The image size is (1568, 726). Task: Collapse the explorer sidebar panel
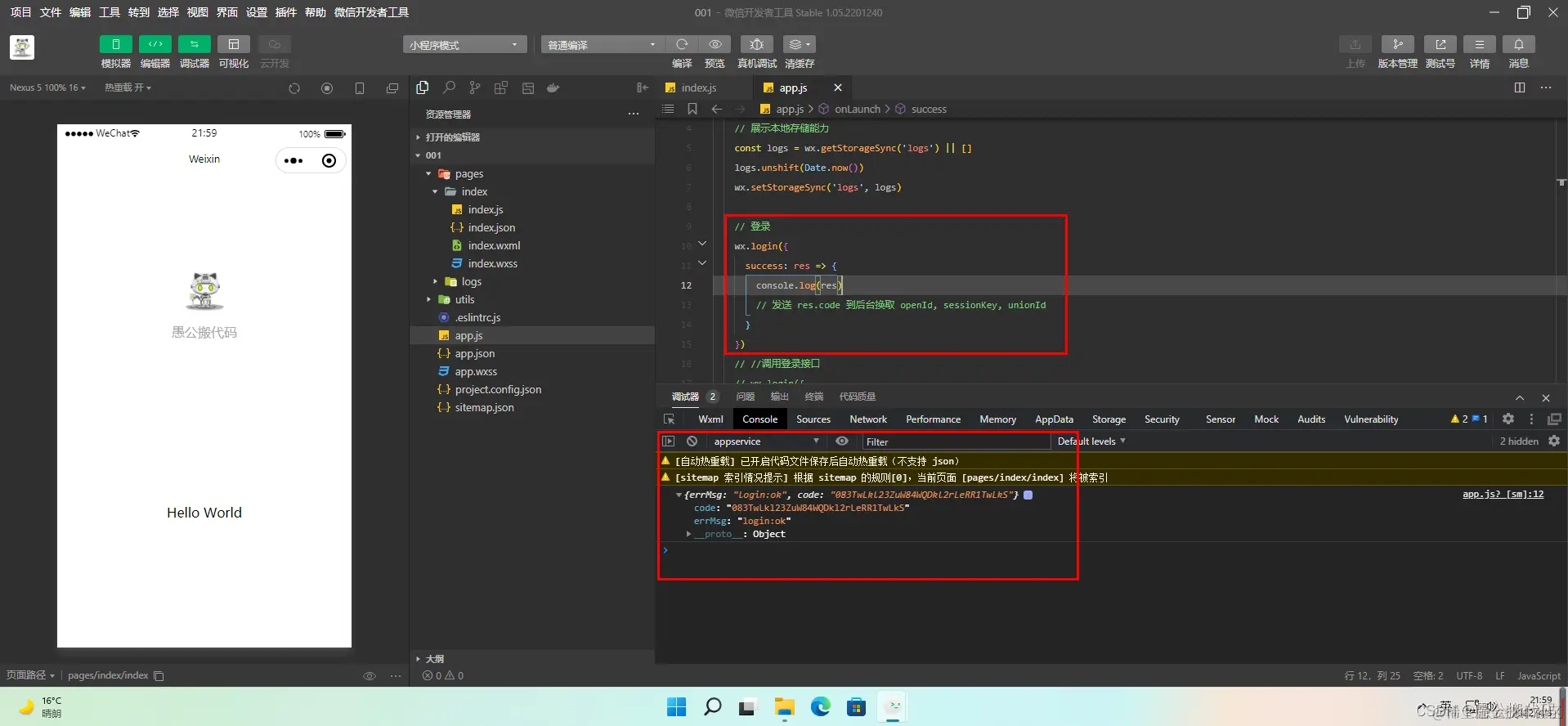click(x=643, y=87)
